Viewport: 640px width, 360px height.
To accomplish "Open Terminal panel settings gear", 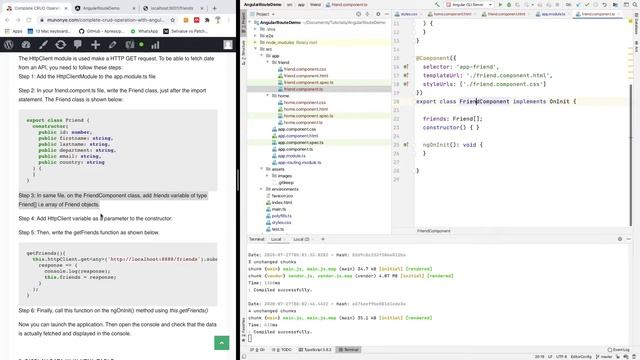I will tap(620, 239).
